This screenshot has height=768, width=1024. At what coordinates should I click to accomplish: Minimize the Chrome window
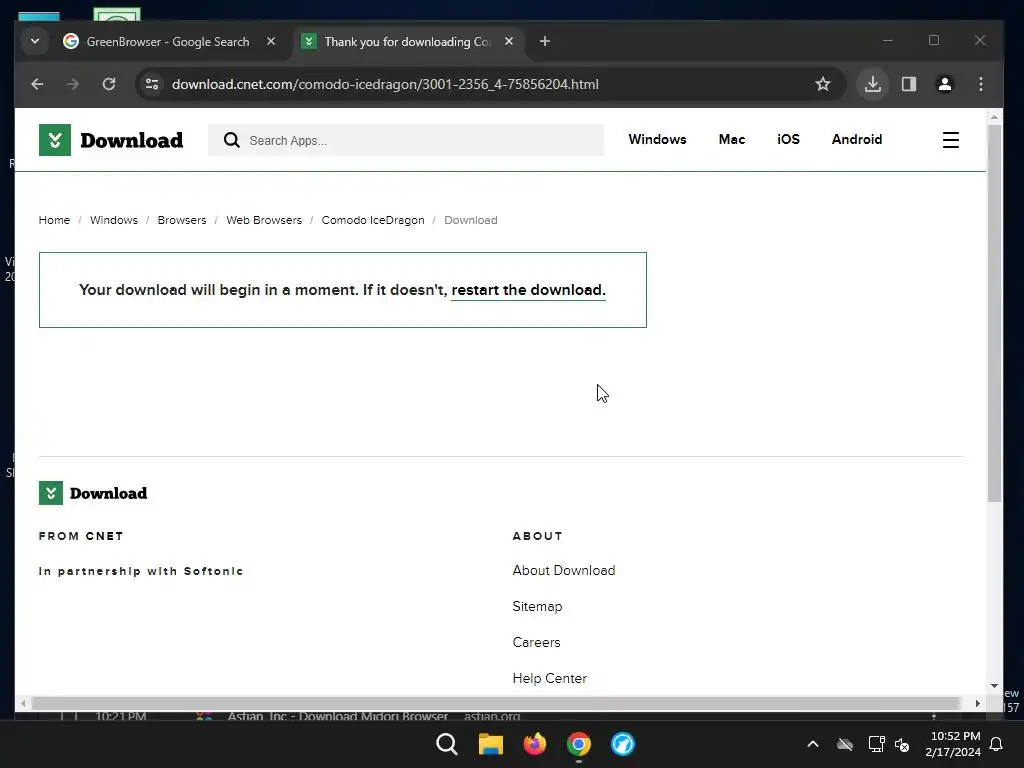[x=888, y=40]
